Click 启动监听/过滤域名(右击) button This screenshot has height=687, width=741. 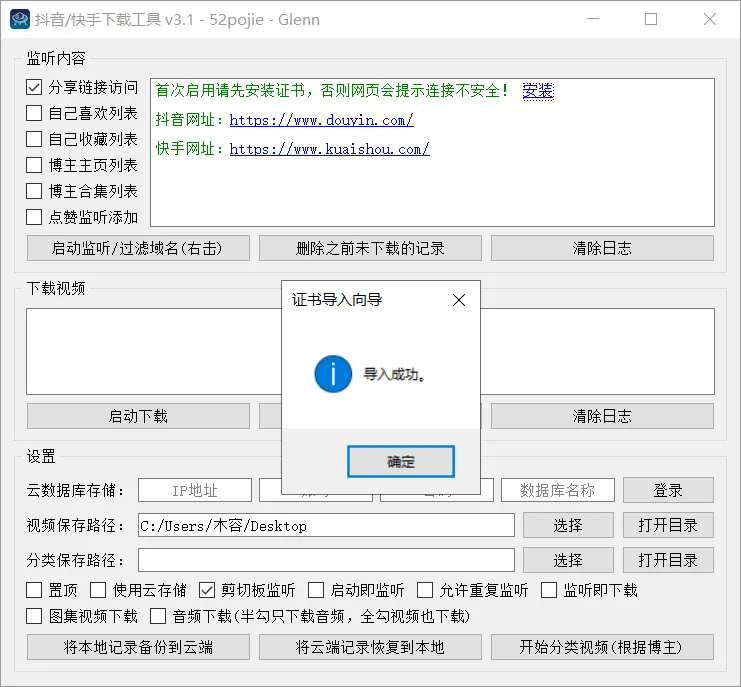coord(138,248)
